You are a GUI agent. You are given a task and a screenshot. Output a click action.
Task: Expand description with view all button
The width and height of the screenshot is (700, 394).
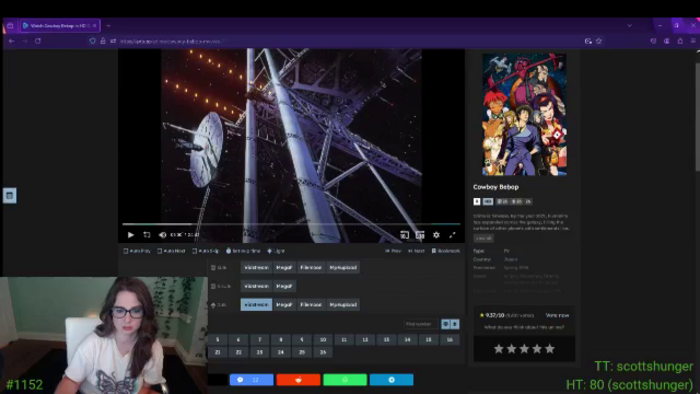coord(483,238)
